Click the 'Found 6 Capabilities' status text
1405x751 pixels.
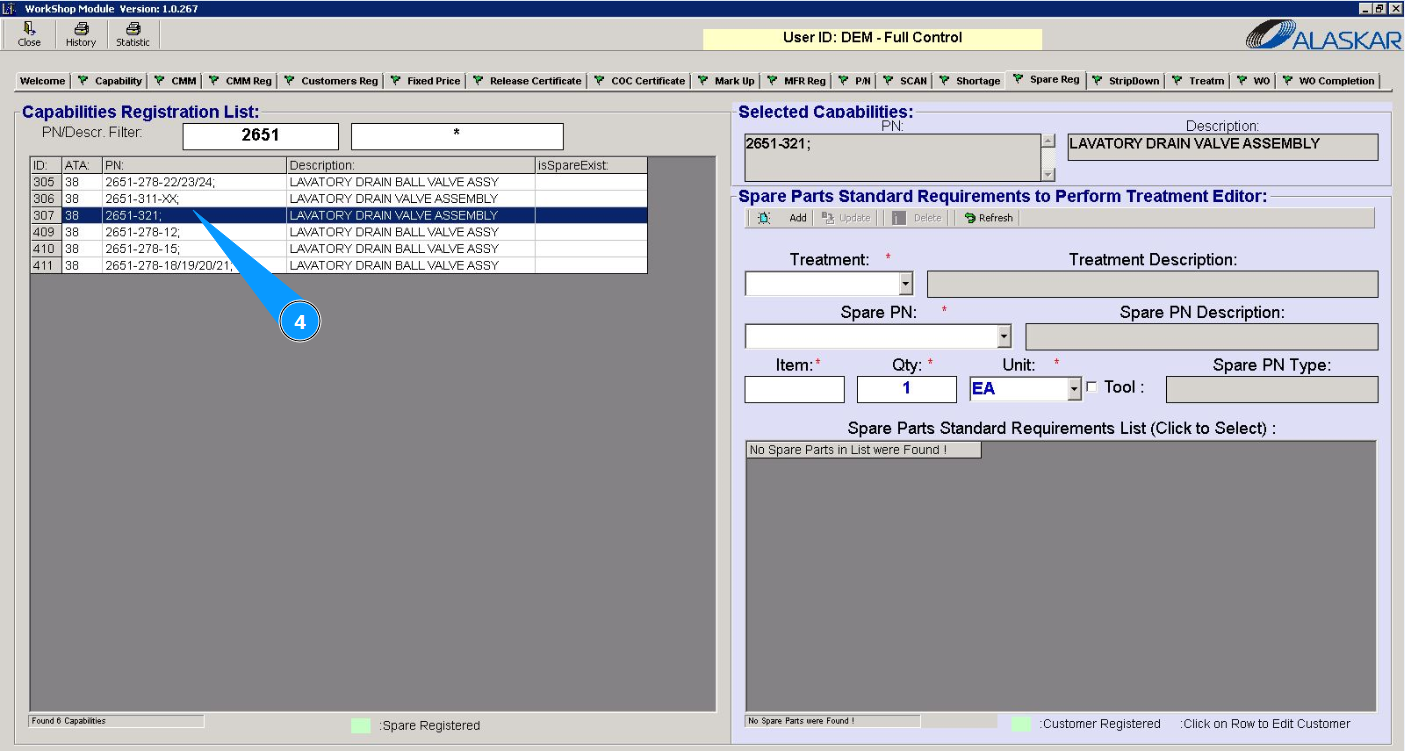click(68, 720)
